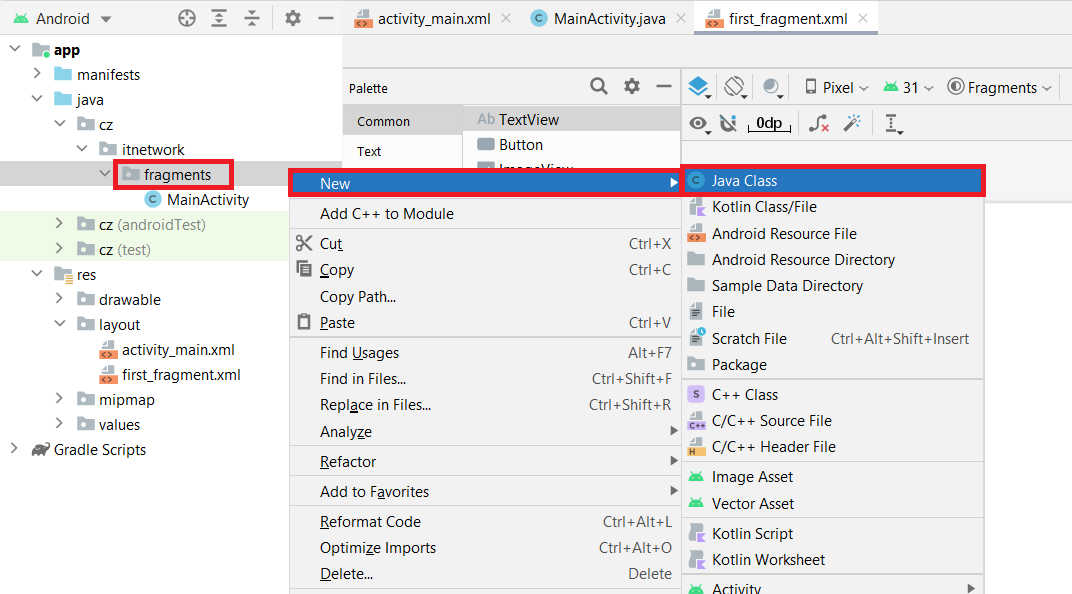
Task: Toggle autoconnect magnet icon
Action: pyautogui.click(x=728, y=123)
